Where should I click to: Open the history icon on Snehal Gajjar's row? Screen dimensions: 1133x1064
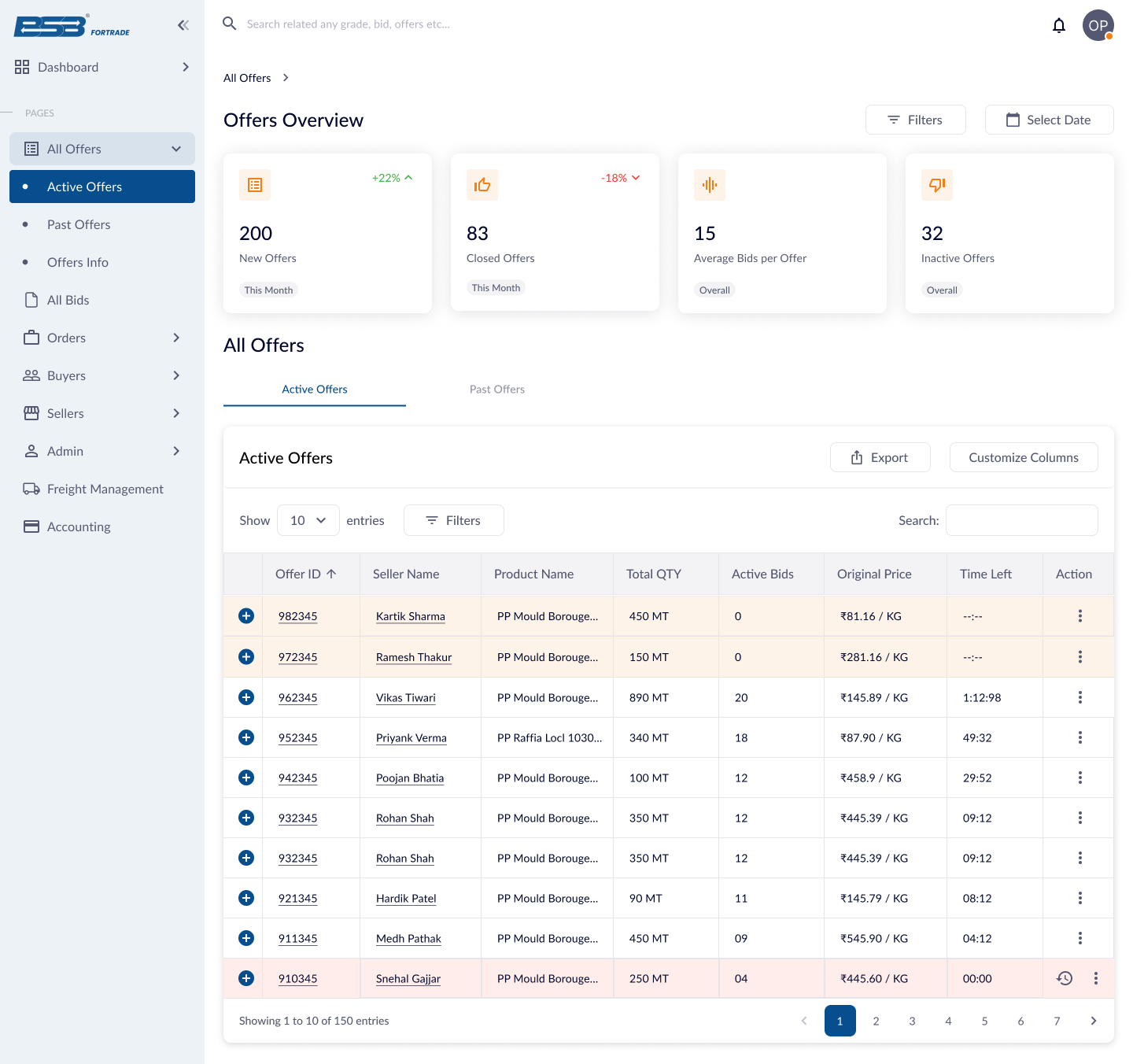1065,978
